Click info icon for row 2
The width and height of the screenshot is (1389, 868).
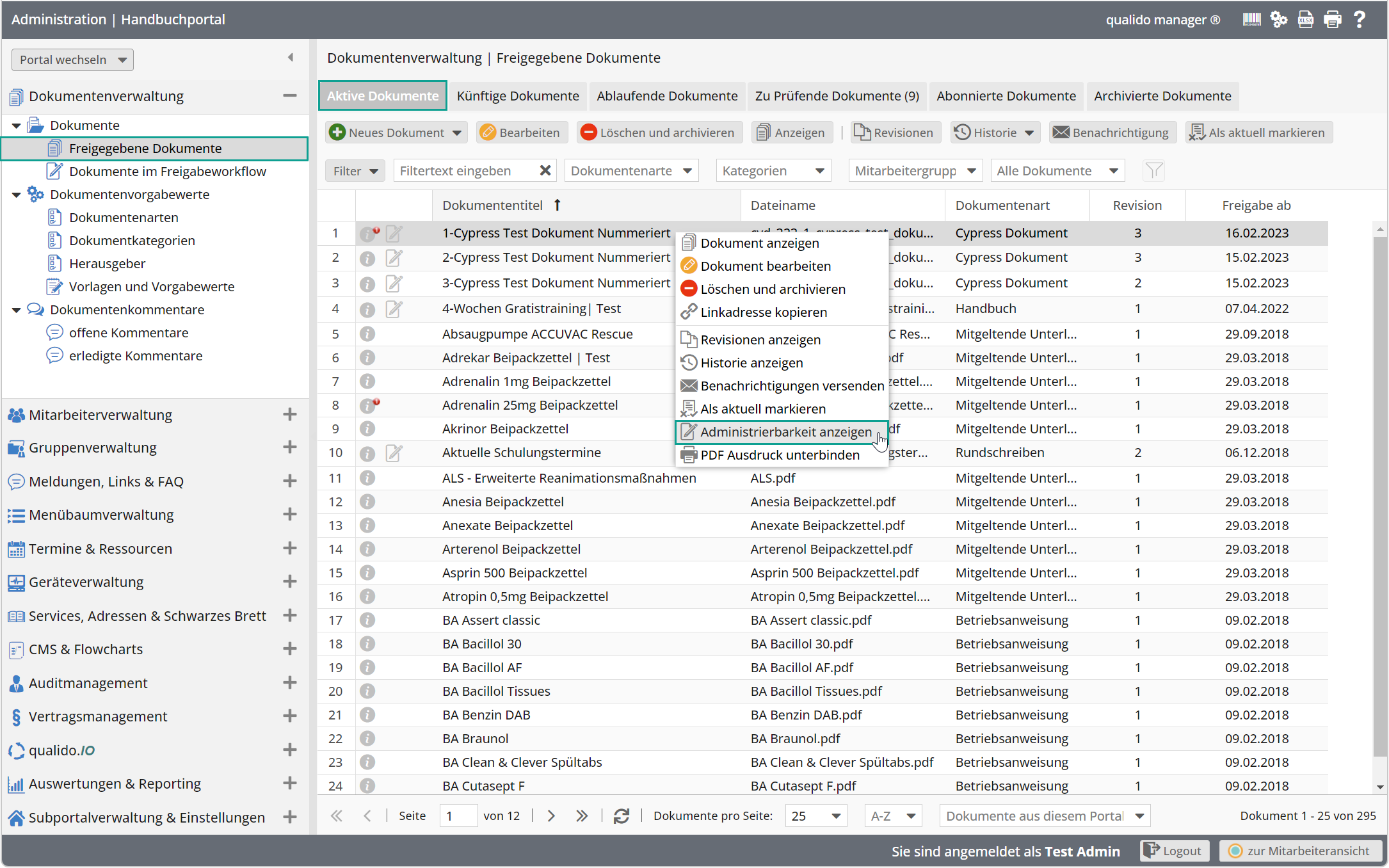367,259
